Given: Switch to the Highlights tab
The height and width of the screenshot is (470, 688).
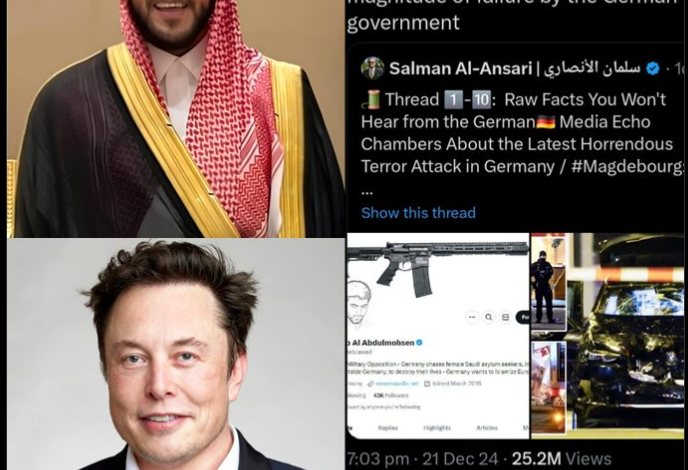Looking at the screenshot, I should [x=437, y=427].
